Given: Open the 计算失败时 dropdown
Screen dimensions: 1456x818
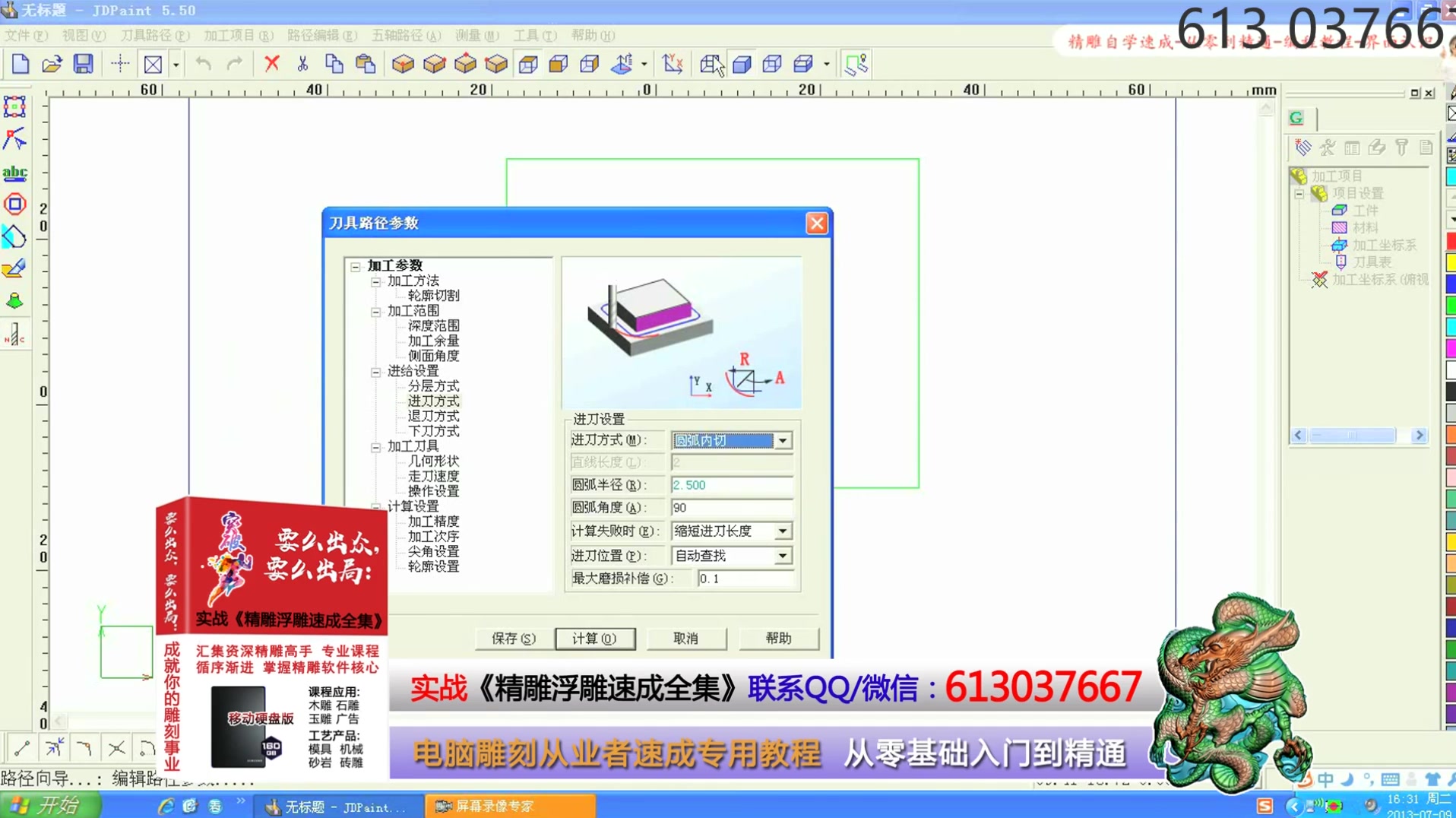Looking at the screenshot, I should tap(782, 531).
